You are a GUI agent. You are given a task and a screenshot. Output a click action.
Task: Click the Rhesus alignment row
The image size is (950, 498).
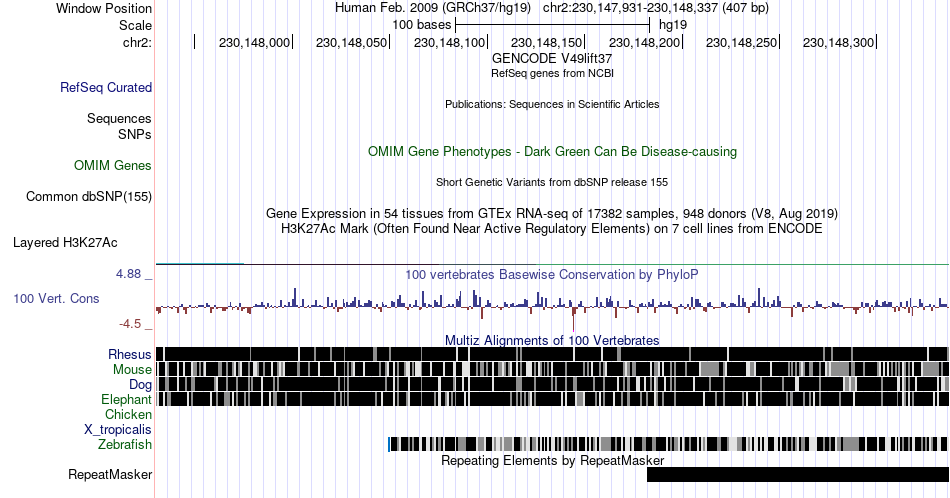552,354
